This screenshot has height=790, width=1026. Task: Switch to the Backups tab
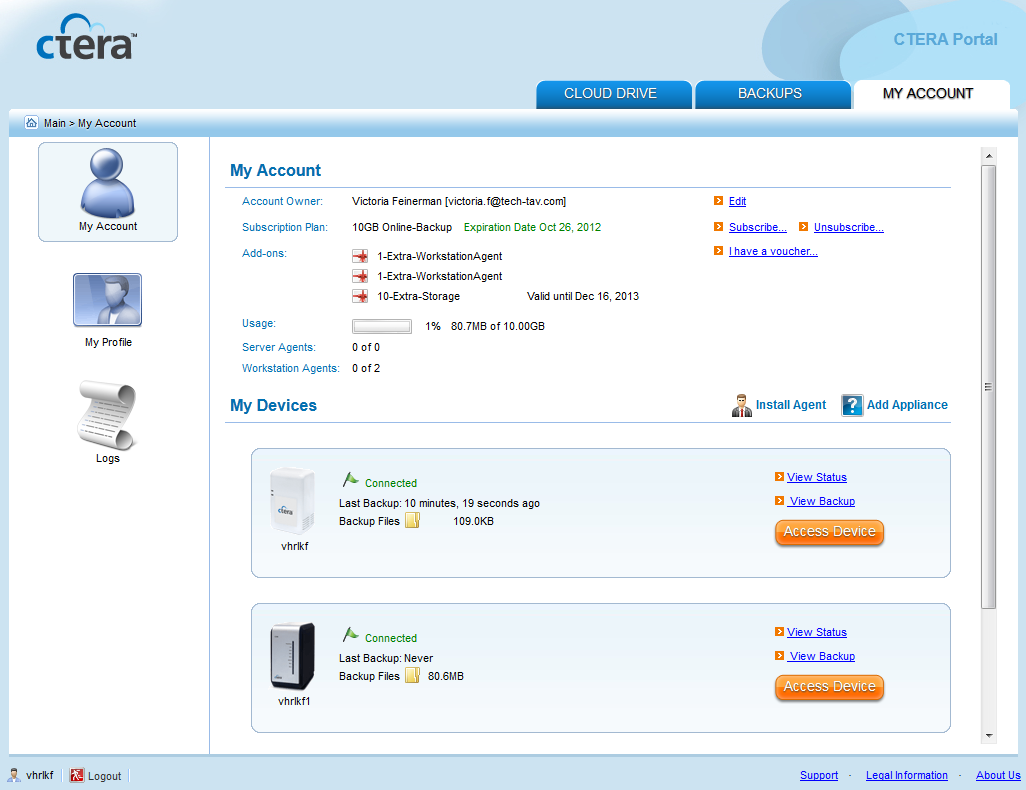[x=773, y=94]
